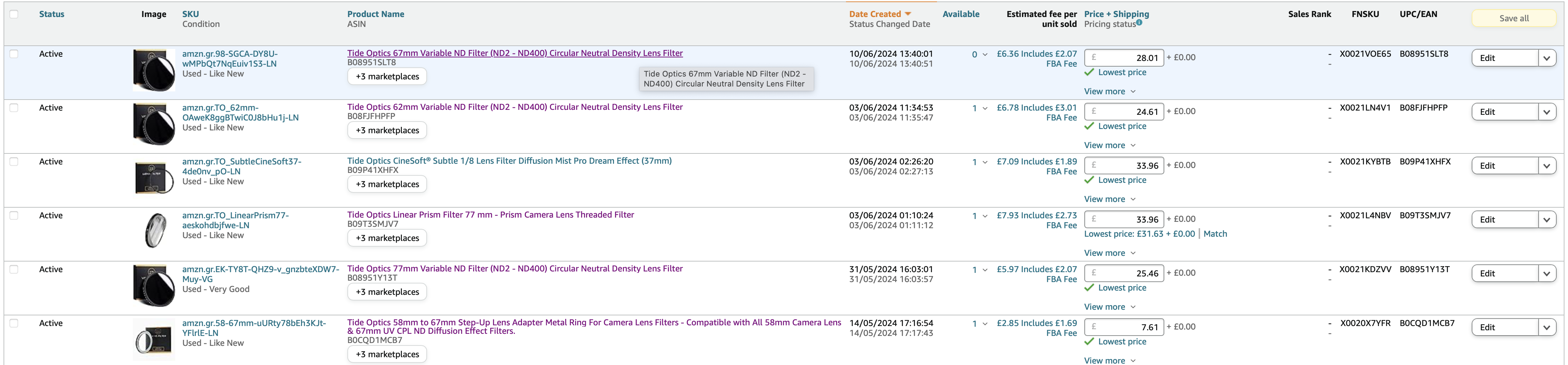This screenshot has height=365, width=1568.
Task: Open the Edit dropdown arrow for B0CQD1MCB7
Action: point(1547,328)
